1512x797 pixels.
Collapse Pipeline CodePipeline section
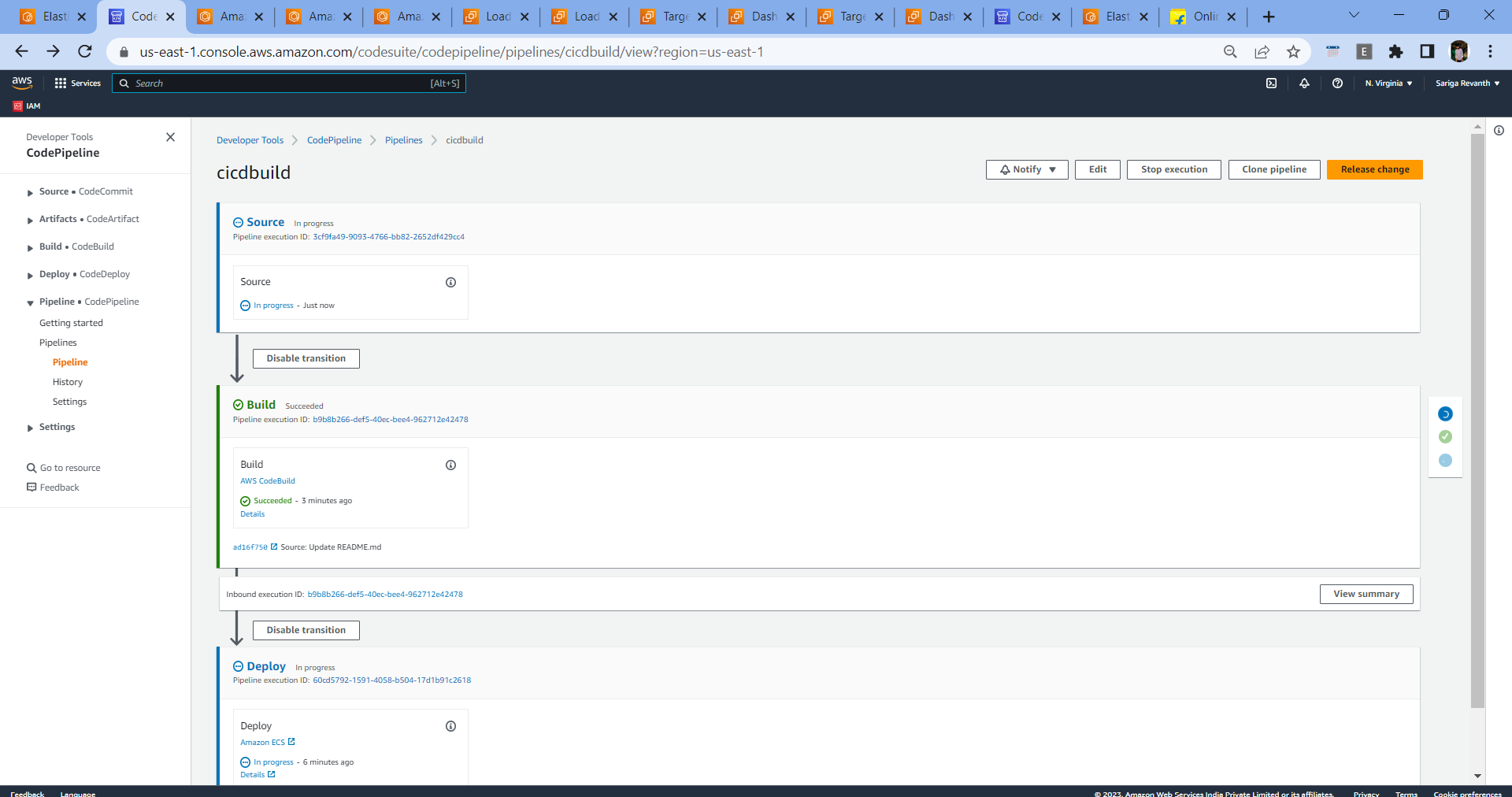pos(30,302)
